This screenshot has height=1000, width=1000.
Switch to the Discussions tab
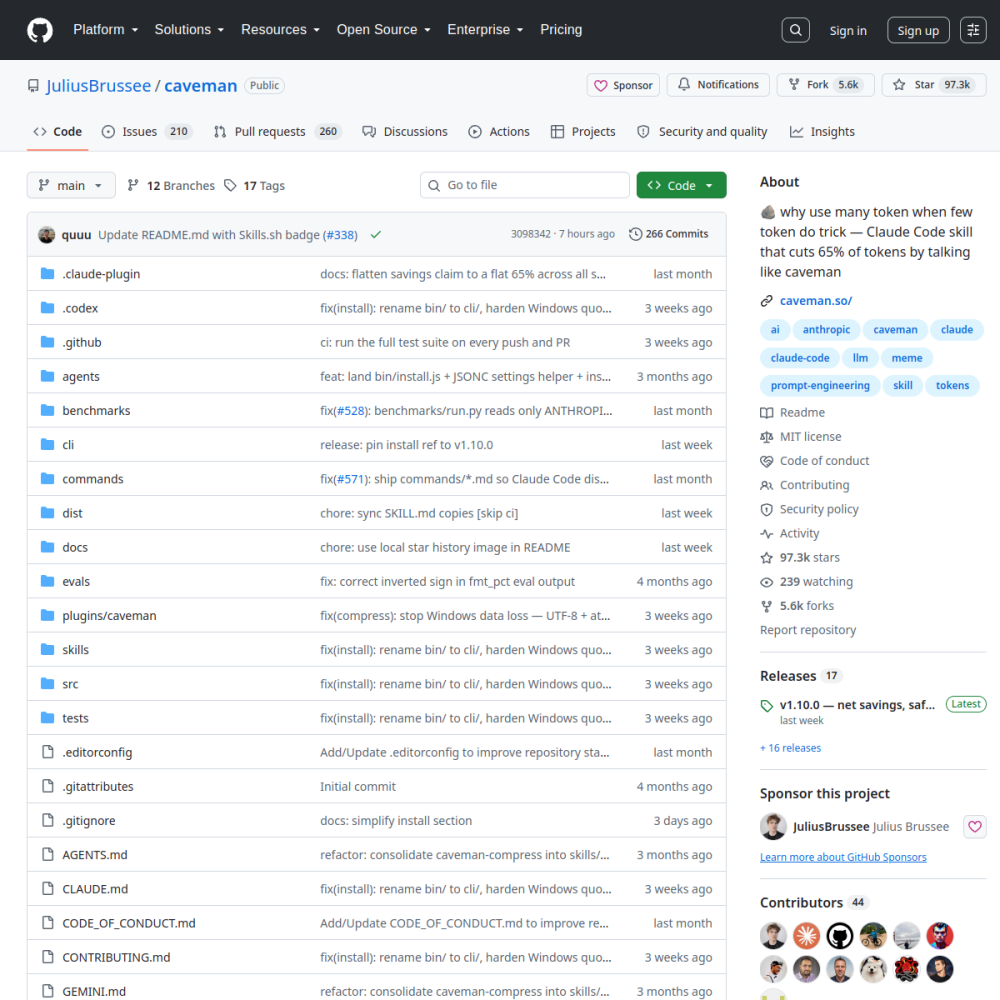click(404, 131)
